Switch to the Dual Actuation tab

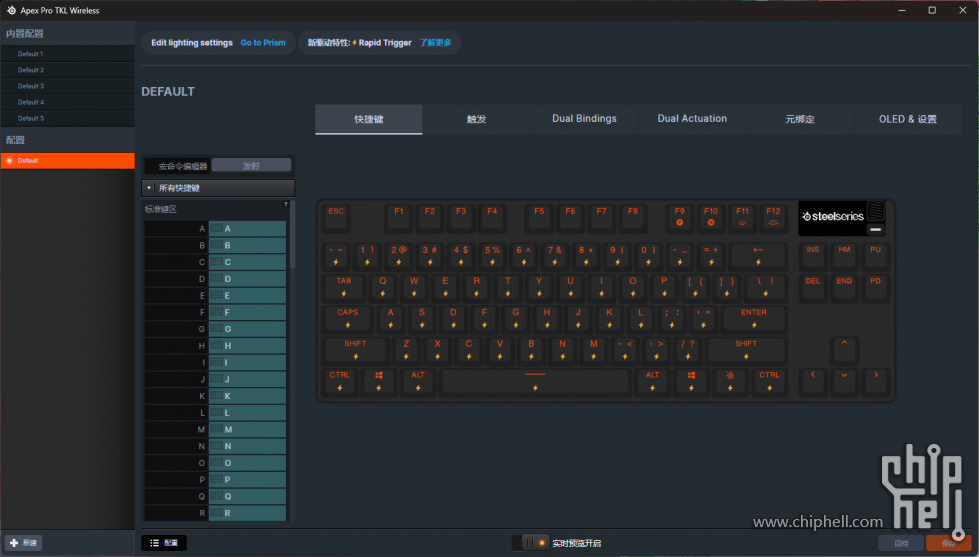[x=692, y=119]
